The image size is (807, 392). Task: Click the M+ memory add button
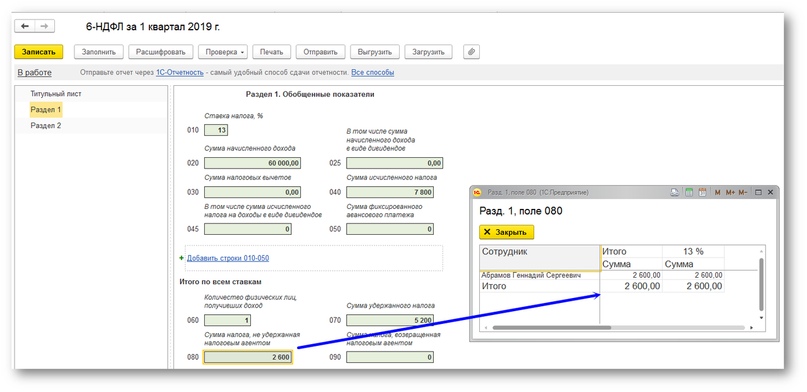tap(730, 192)
